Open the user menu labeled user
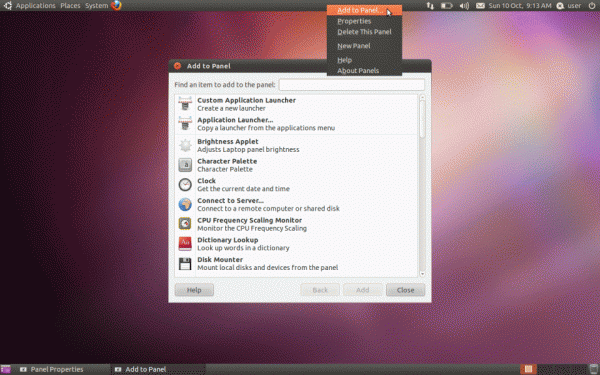The height and width of the screenshot is (375, 600). pyautogui.click(x=574, y=6)
